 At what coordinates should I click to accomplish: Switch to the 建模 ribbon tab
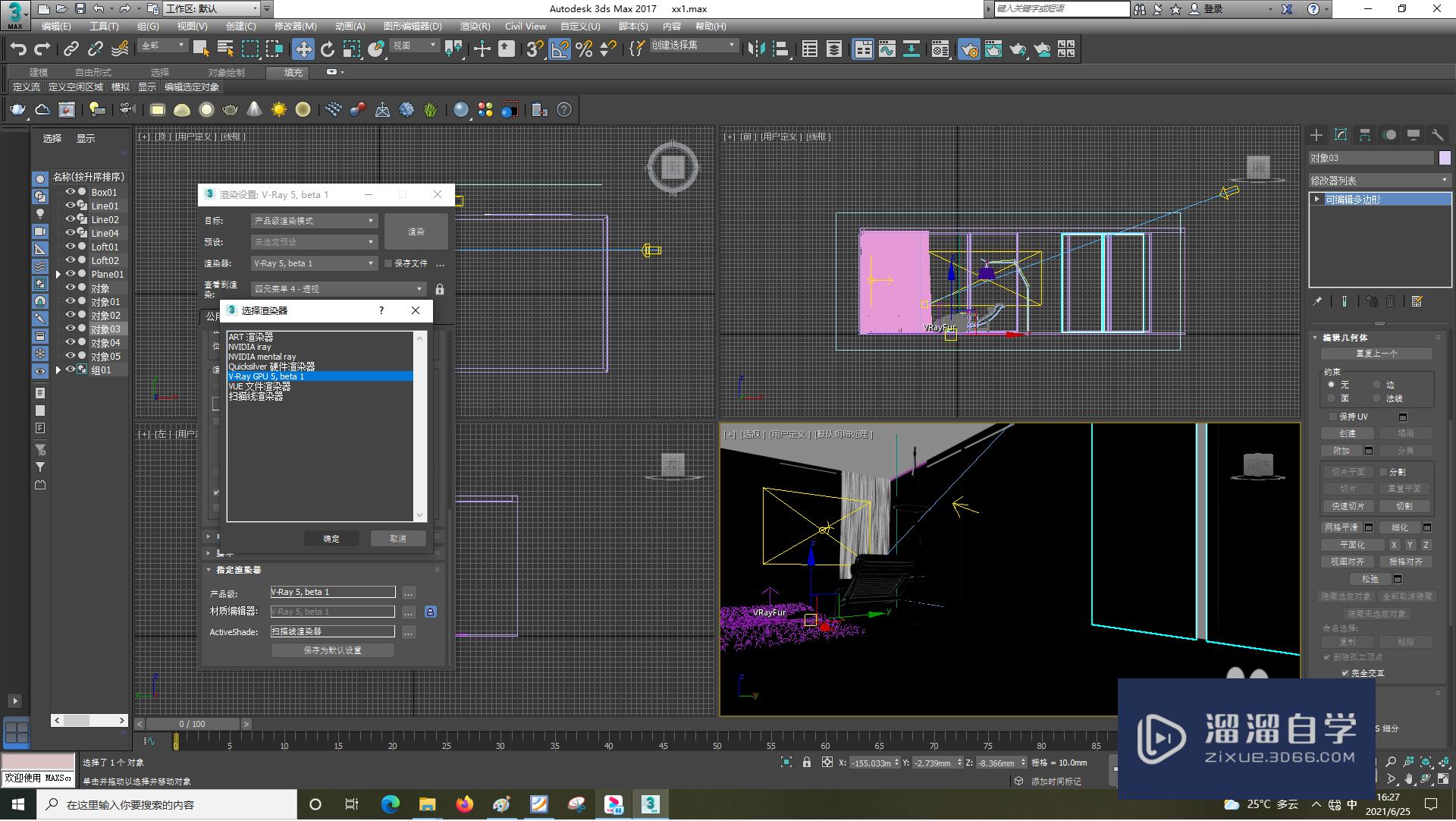tap(39, 73)
